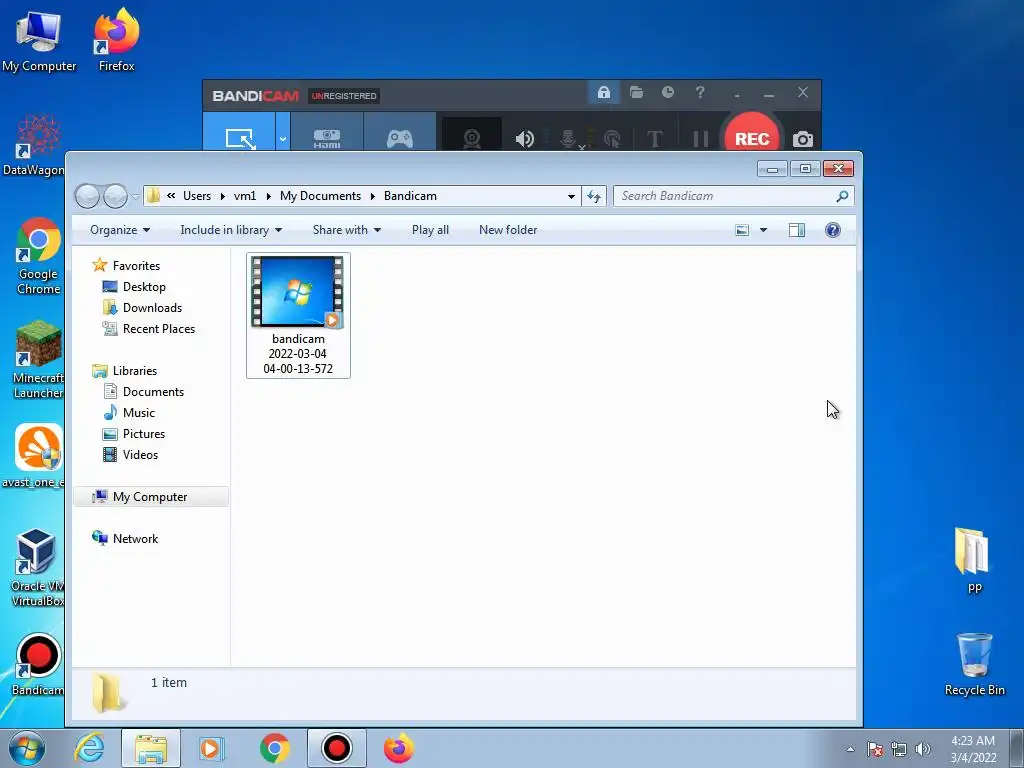The height and width of the screenshot is (768, 1024).
Task: Open Google Chrome from taskbar
Action: 274,748
